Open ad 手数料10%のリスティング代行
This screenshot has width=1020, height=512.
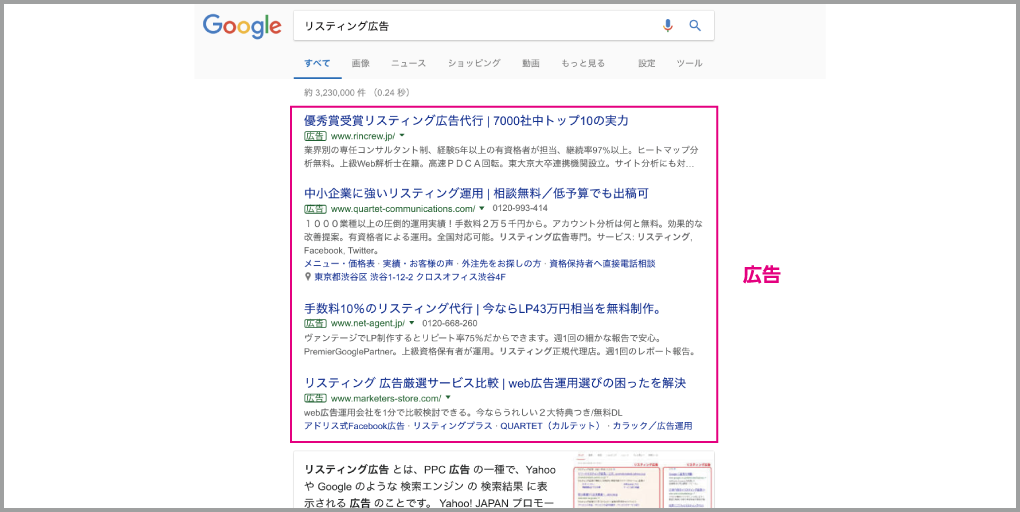[x=483, y=308]
